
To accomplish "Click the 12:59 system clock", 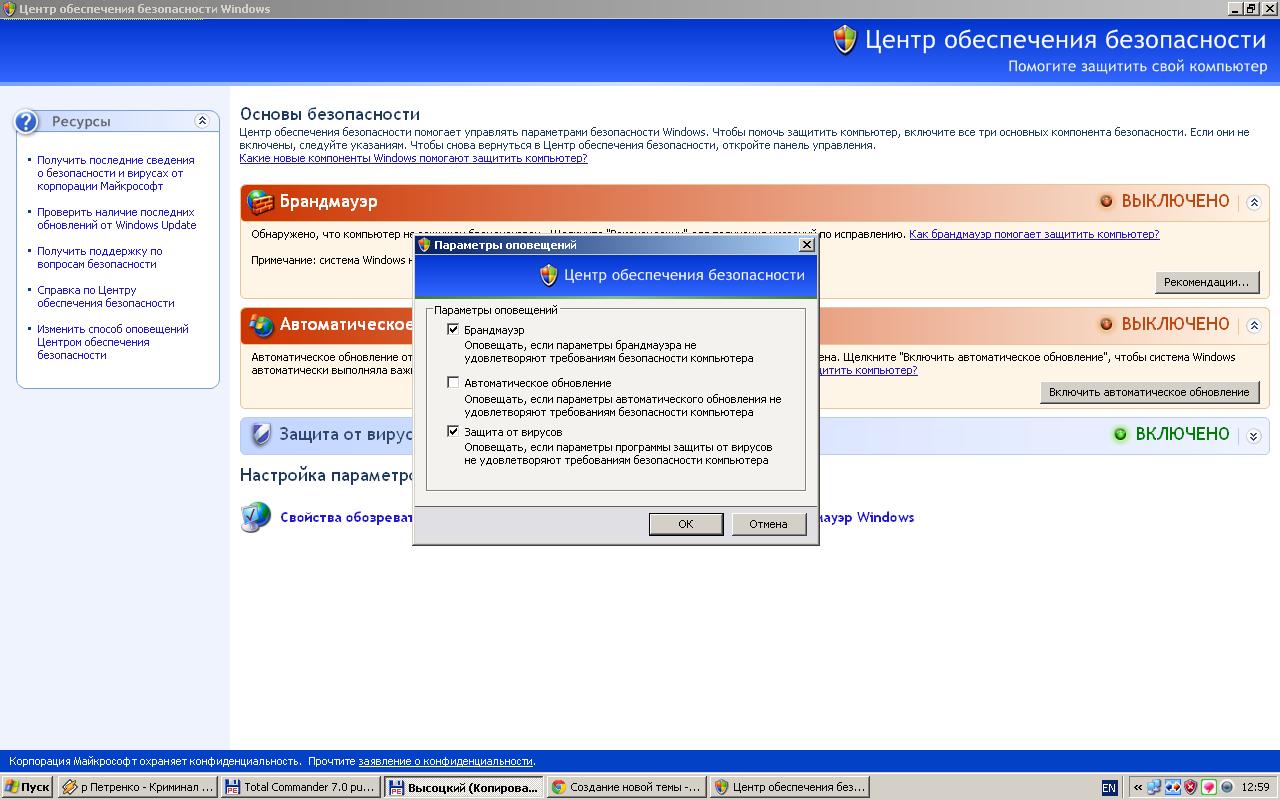I will point(1255,787).
